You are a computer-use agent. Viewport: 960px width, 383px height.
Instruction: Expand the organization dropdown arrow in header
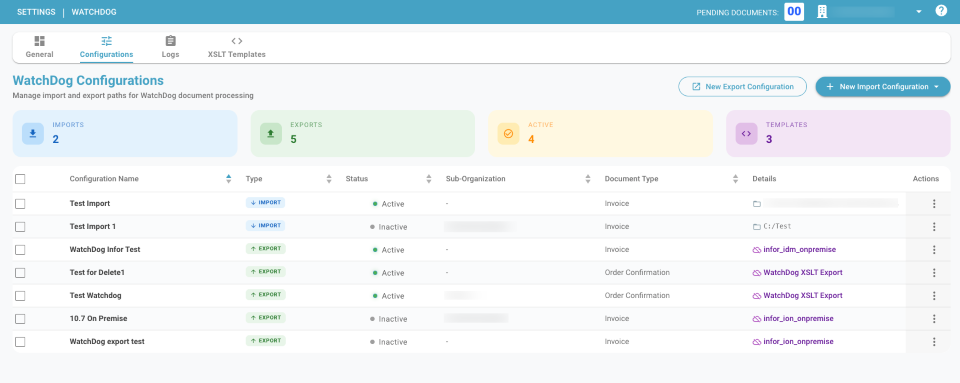919,12
